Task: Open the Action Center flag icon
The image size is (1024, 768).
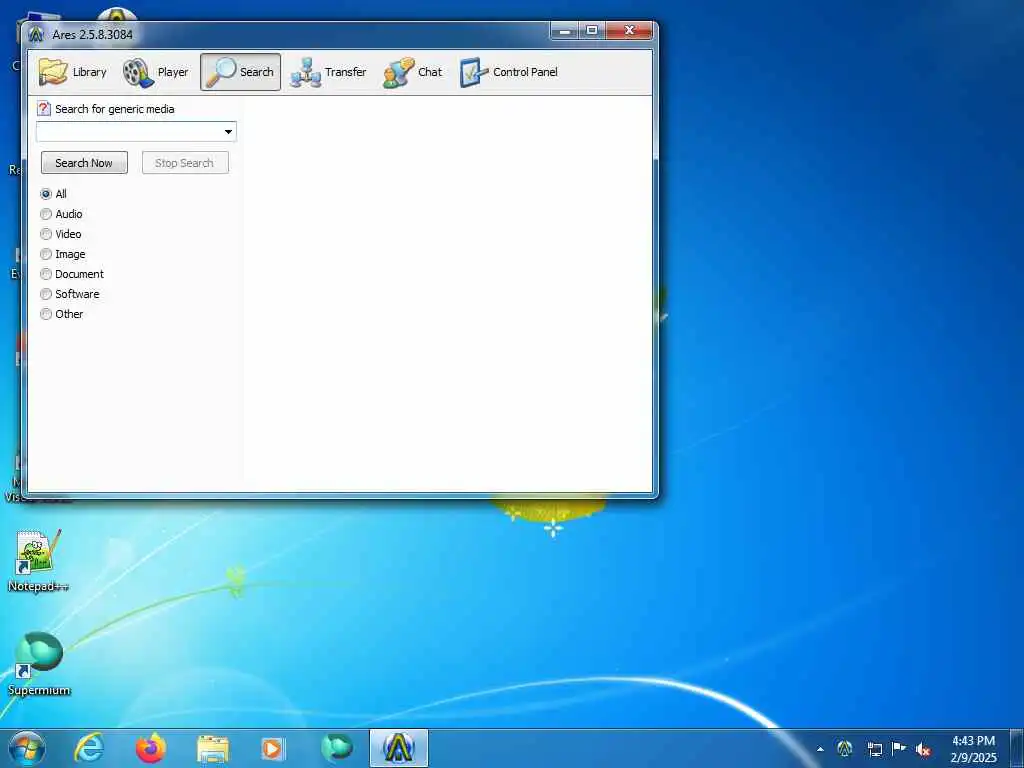Action: (x=899, y=748)
